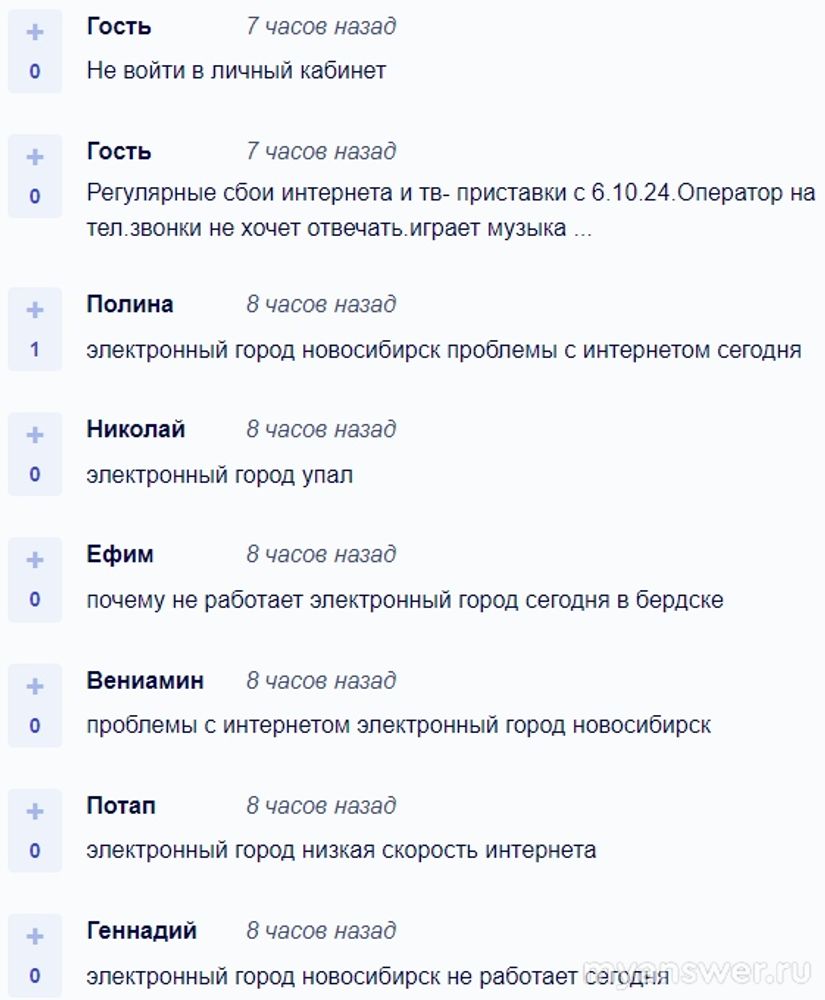Select the author name Ефим
This screenshot has height=1000, width=825.
coord(120,554)
